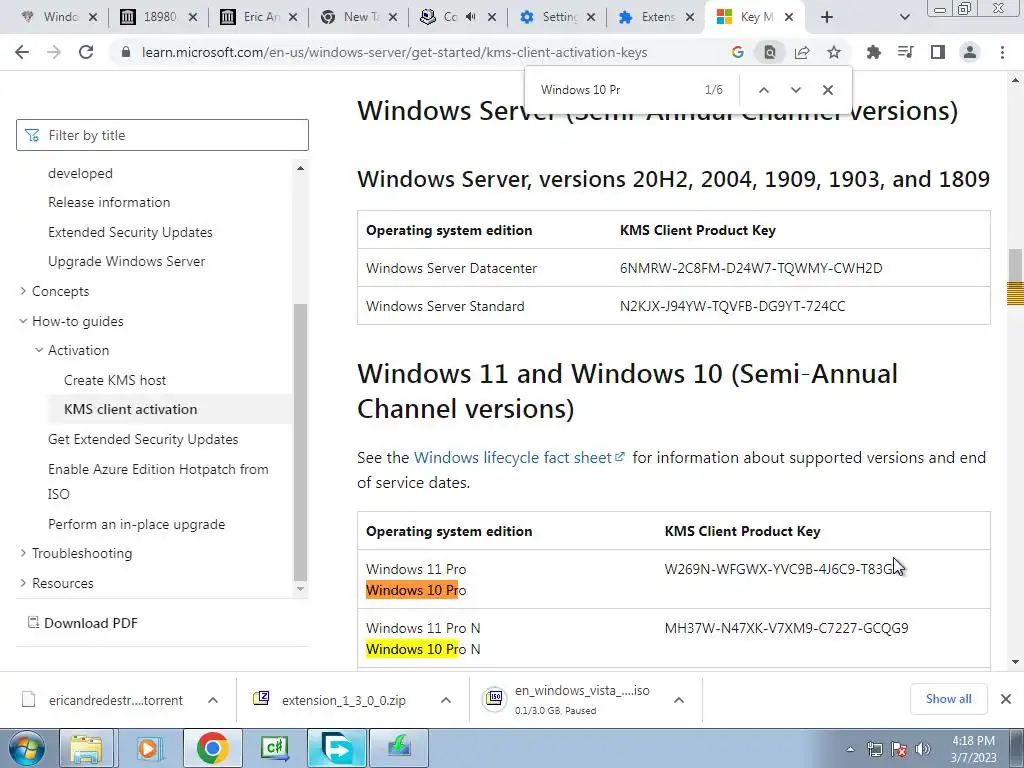Click Windows Server Datacenter product key

tap(751, 268)
